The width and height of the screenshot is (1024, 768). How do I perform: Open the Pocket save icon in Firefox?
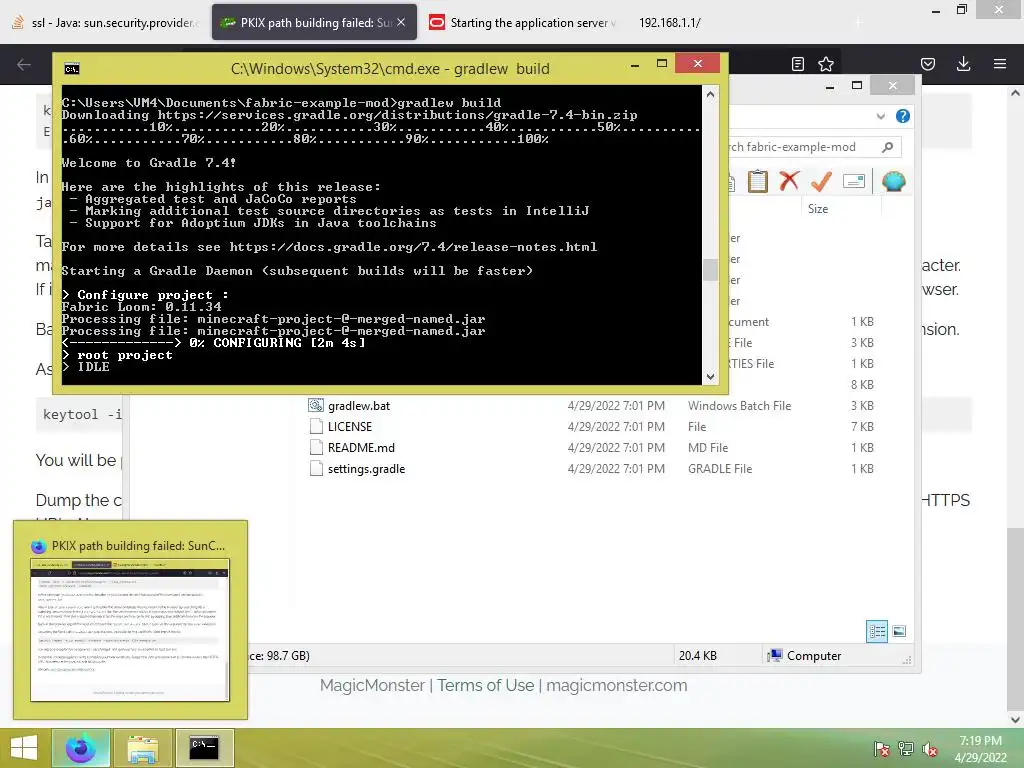point(927,64)
